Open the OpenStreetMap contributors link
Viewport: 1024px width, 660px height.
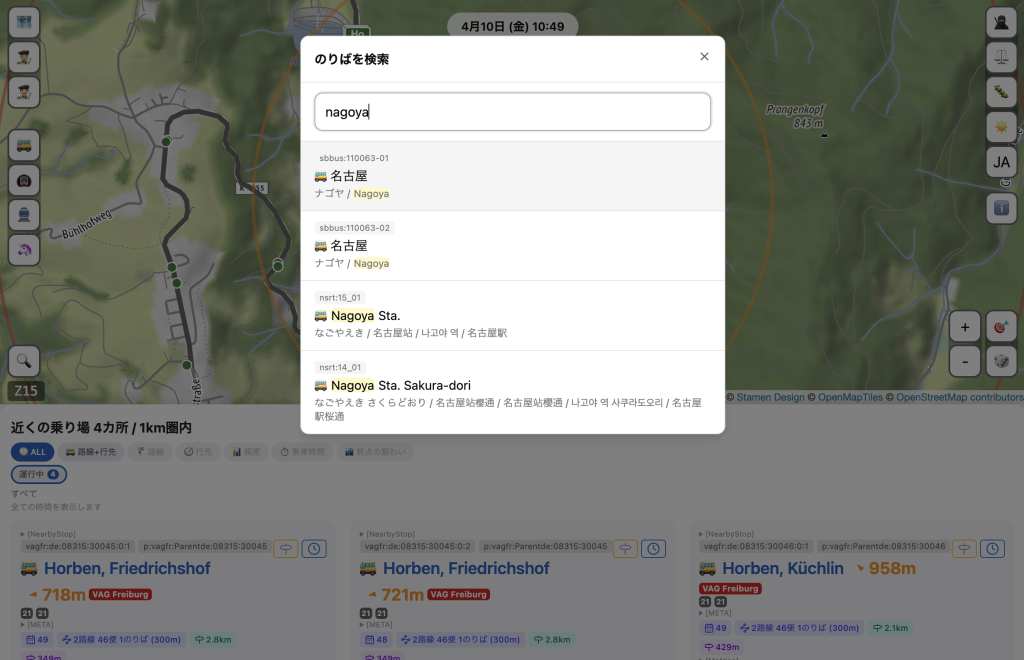point(959,397)
